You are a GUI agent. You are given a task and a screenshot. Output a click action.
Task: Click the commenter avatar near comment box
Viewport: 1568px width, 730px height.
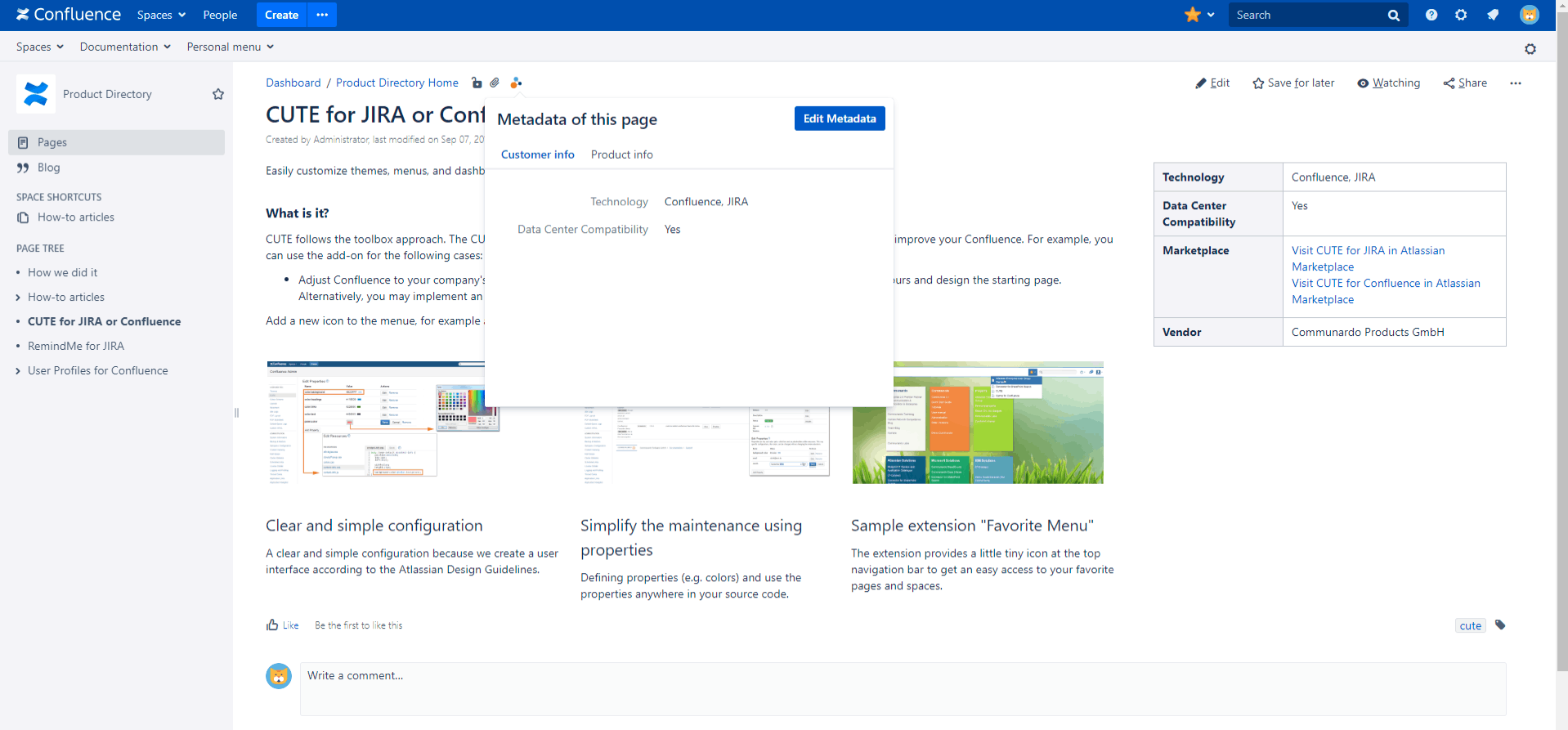click(x=279, y=676)
